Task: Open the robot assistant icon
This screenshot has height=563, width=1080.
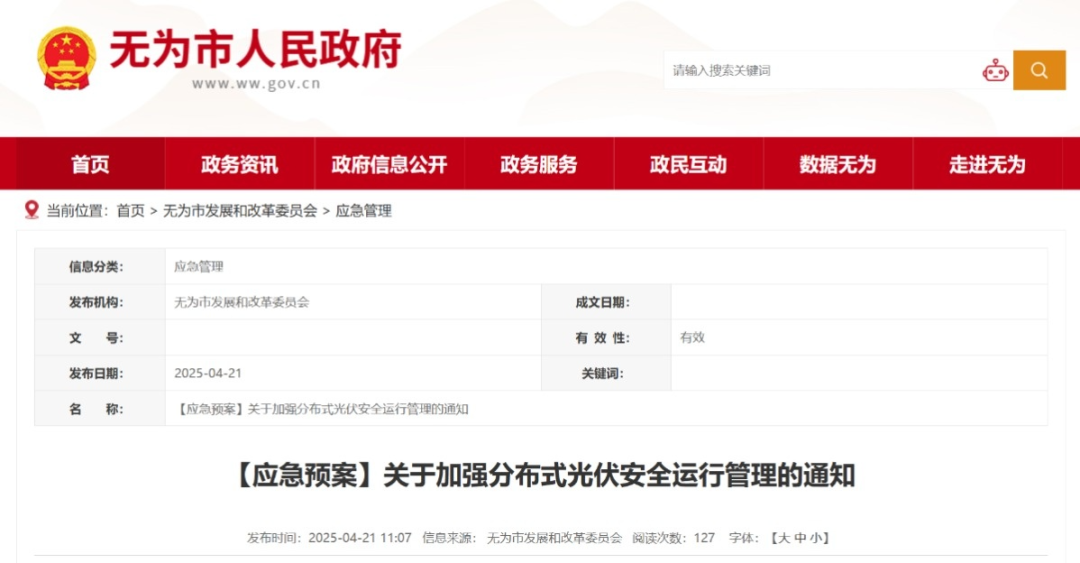Action: (x=995, y=70)
